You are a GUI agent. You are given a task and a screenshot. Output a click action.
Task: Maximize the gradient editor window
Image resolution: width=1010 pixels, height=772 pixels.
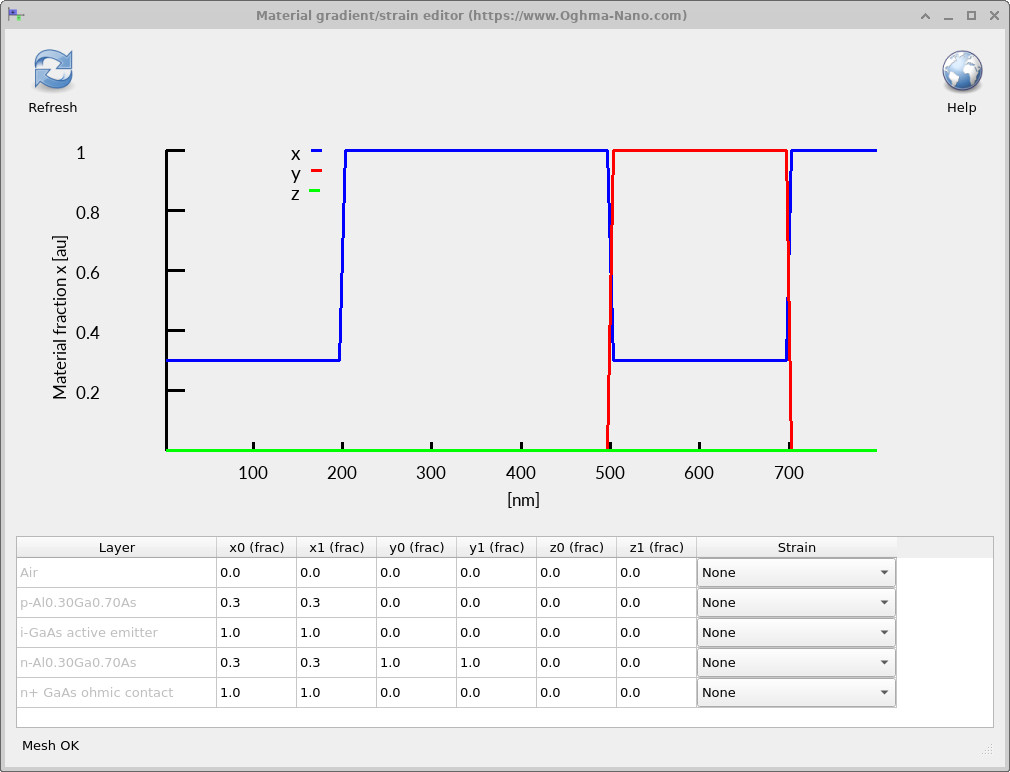[971, 15]
